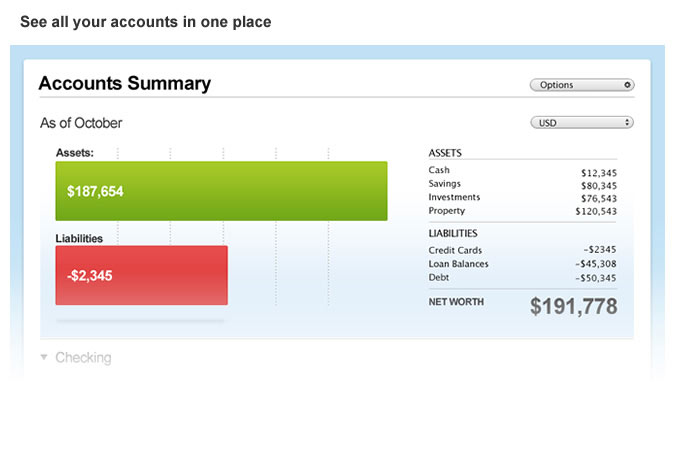
Task: Click the Options button gear icon
Action: 627,85
